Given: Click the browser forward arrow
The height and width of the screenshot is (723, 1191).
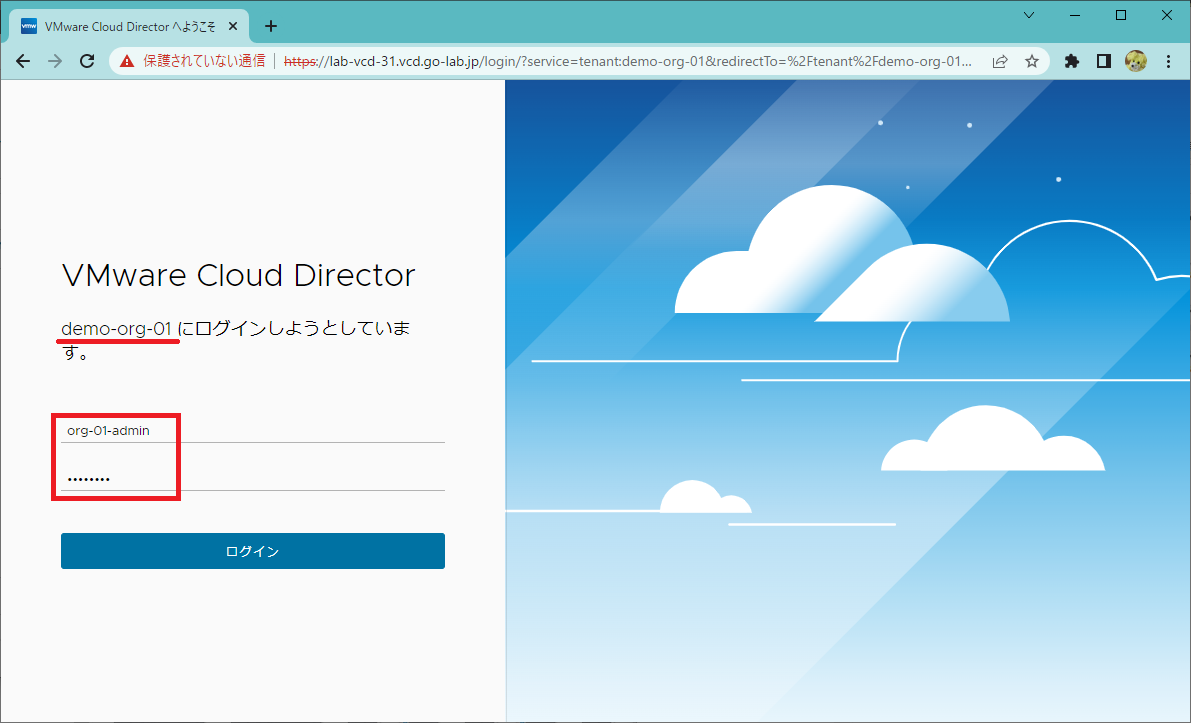Looking at the screenshot, I should point(55,62).
